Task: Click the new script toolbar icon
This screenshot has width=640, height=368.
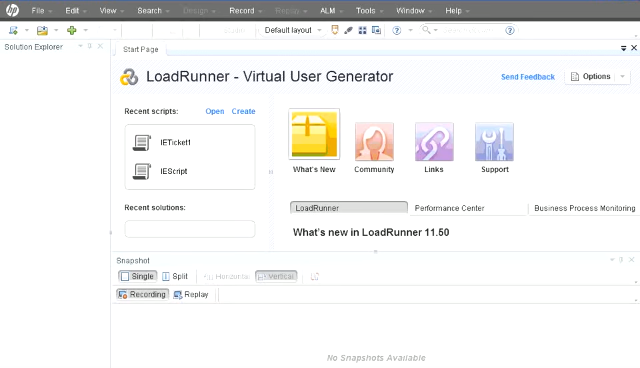Action: pos(13,30)
